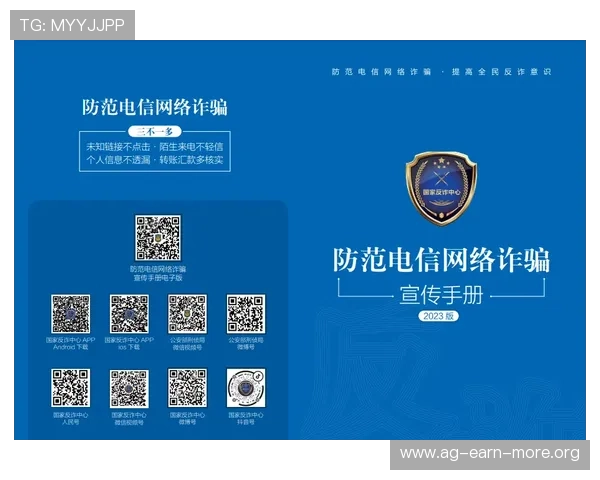This screenshot has width=600, height=480.
Task: Click the large 防范电信网络诈骗 title below the shield
Action: tap(441, 260)
